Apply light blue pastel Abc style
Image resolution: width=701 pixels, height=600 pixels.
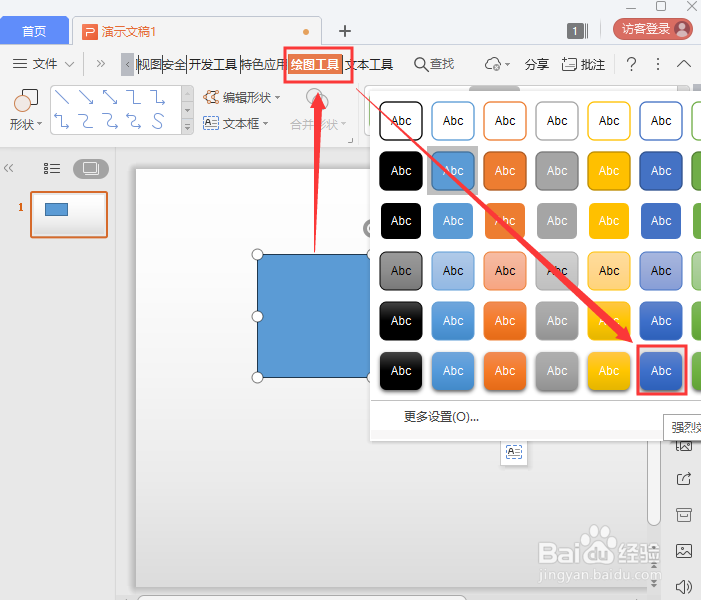[x=453, y=270]
